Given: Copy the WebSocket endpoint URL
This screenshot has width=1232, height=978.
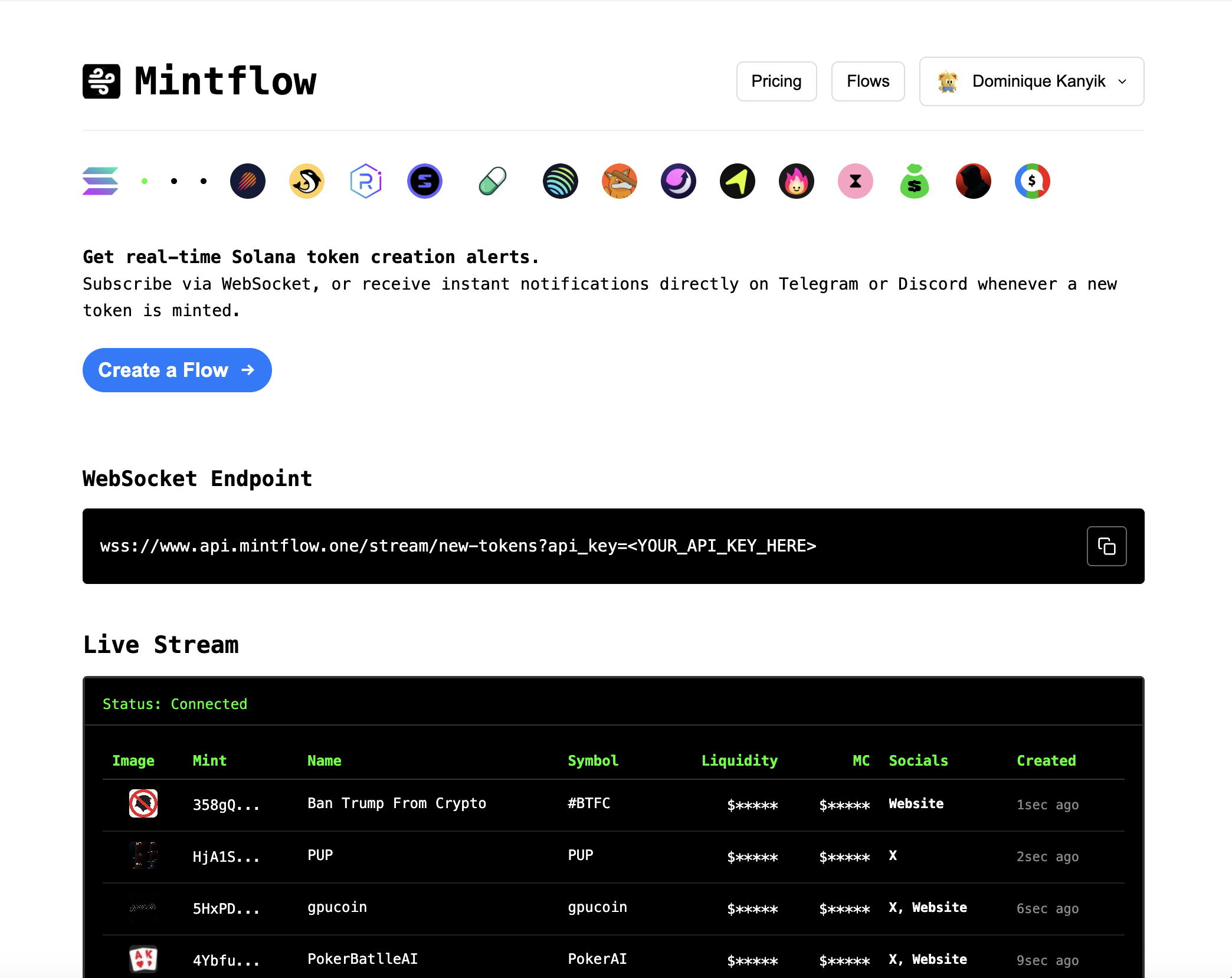Looking at the screenshot, I should point(1106,546).
